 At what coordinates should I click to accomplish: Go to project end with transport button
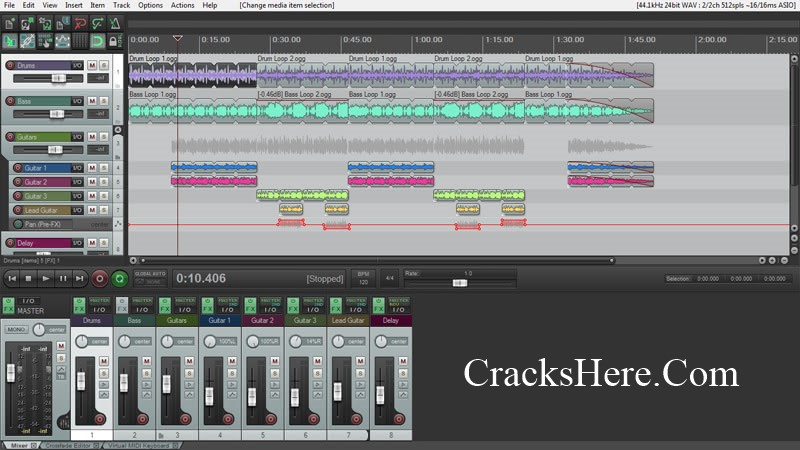click(79, 279)
